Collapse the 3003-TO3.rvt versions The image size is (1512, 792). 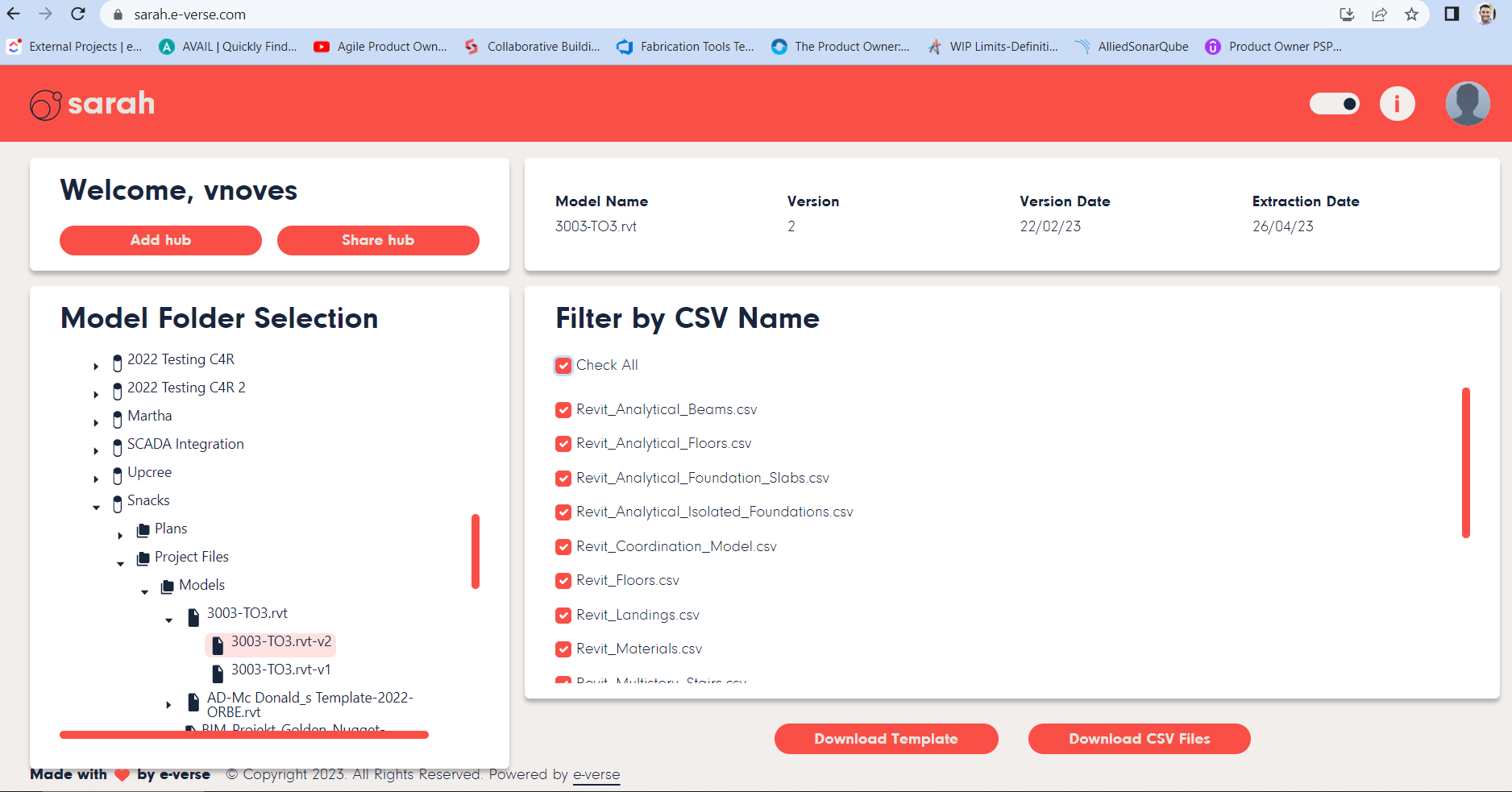(x=168, y=620)
